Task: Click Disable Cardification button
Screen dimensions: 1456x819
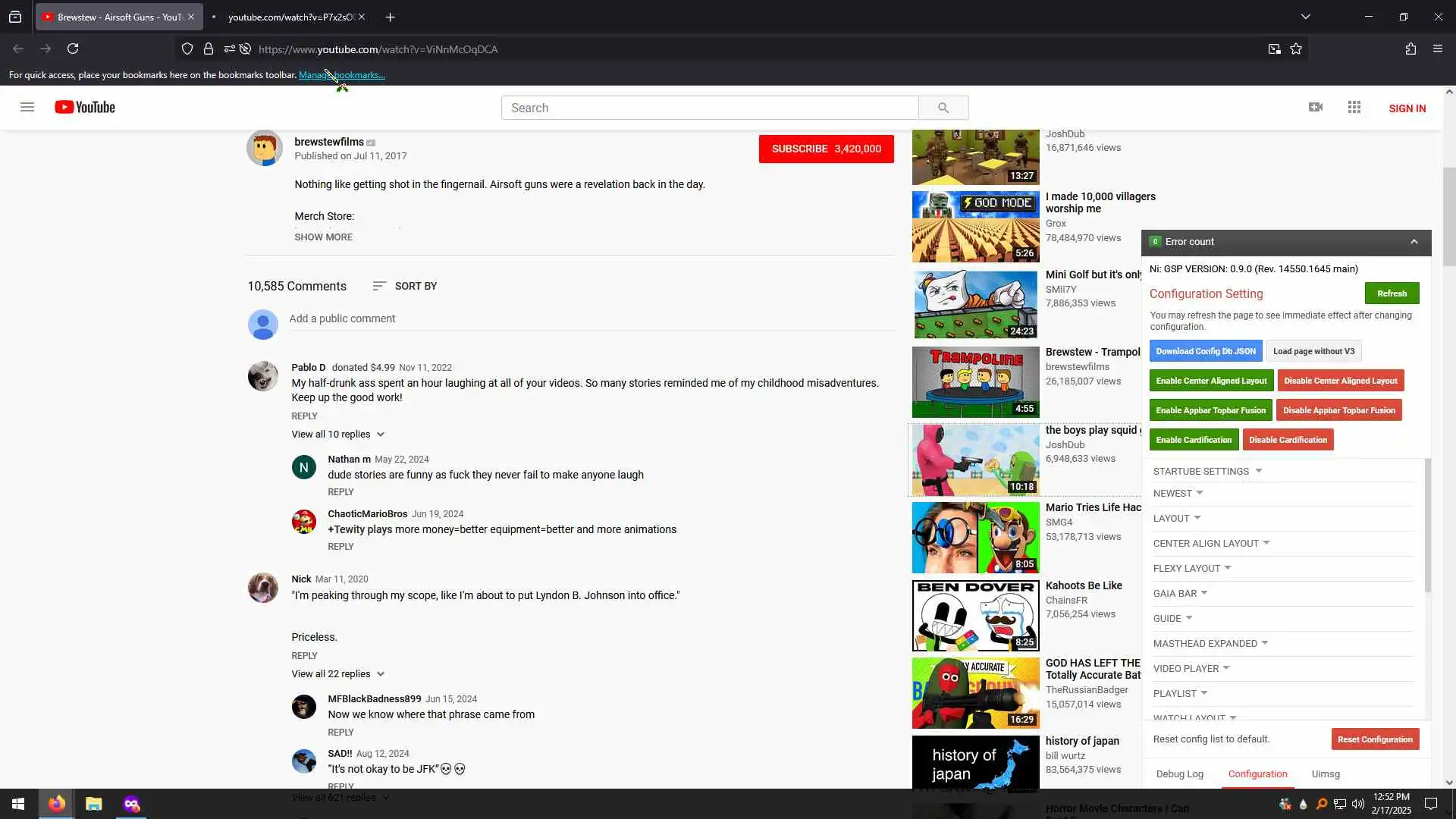Action: tap(1288, 440)
